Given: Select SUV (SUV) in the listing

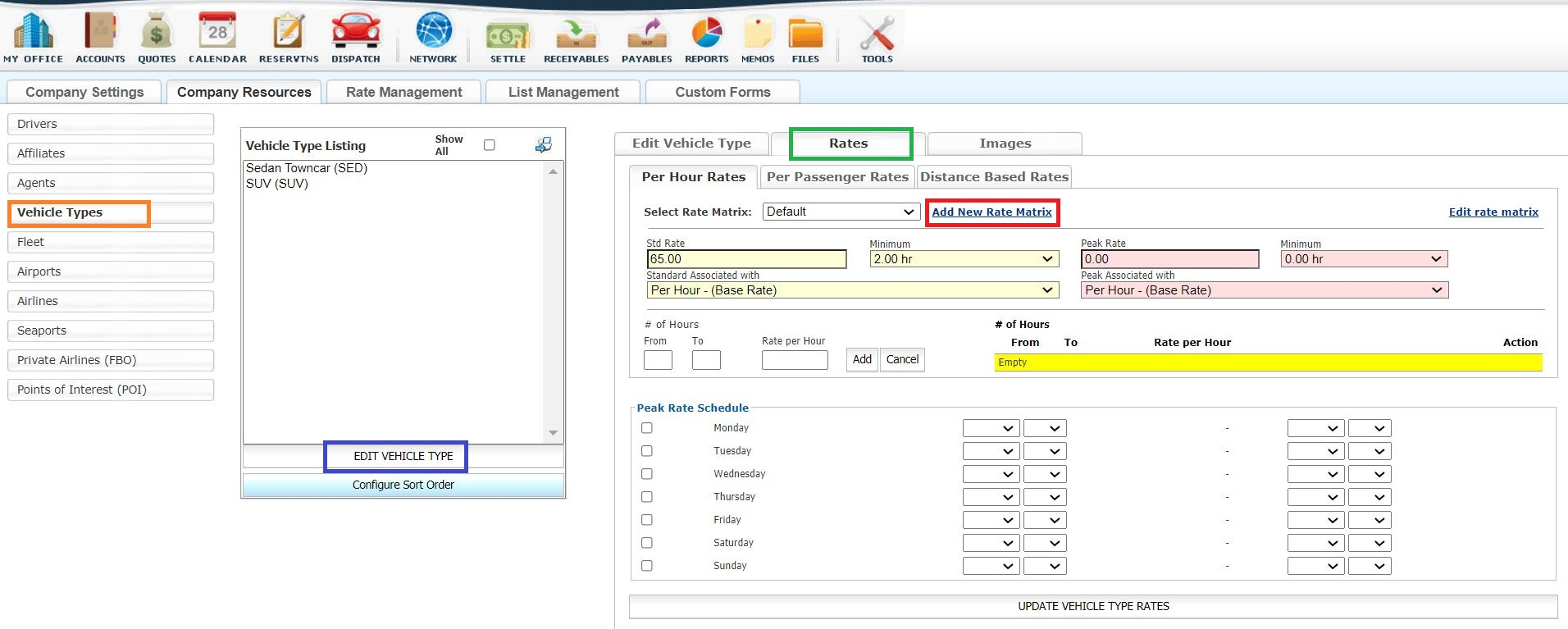Looking at the screenshot, I should (x=277, y=184).
